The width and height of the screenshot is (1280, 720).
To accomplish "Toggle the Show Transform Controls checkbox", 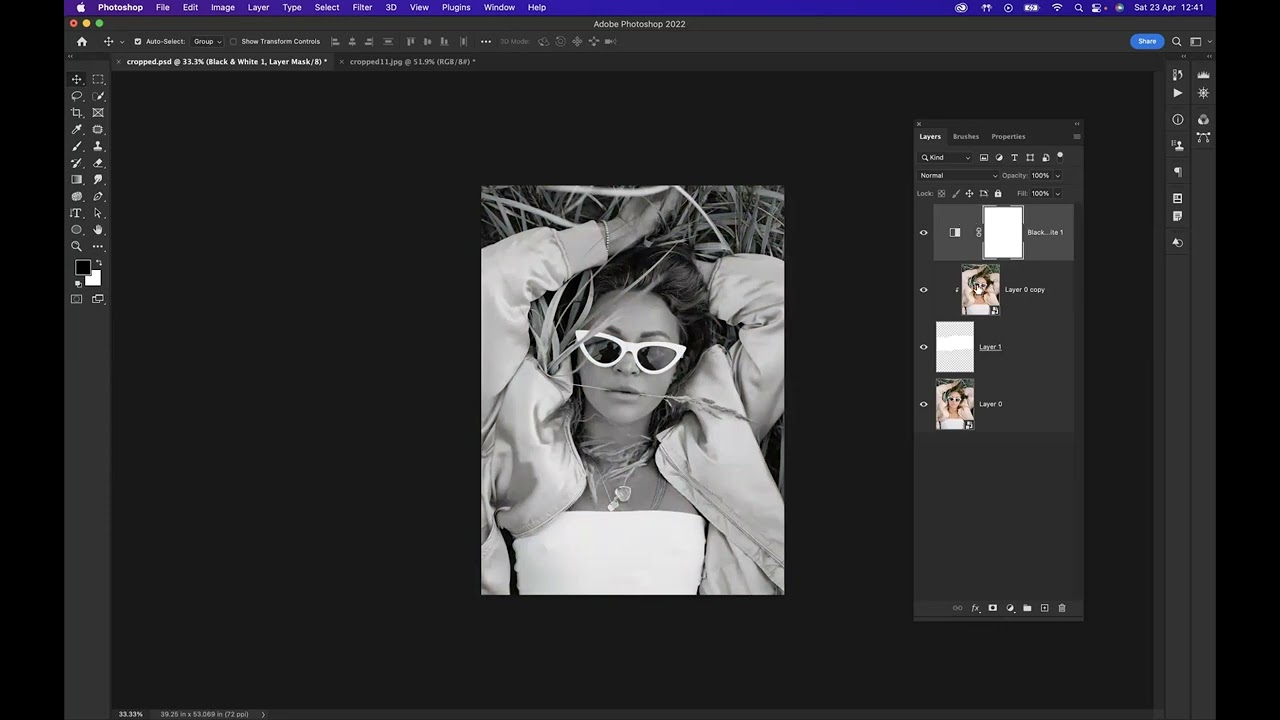I will [x=233, y=42].
